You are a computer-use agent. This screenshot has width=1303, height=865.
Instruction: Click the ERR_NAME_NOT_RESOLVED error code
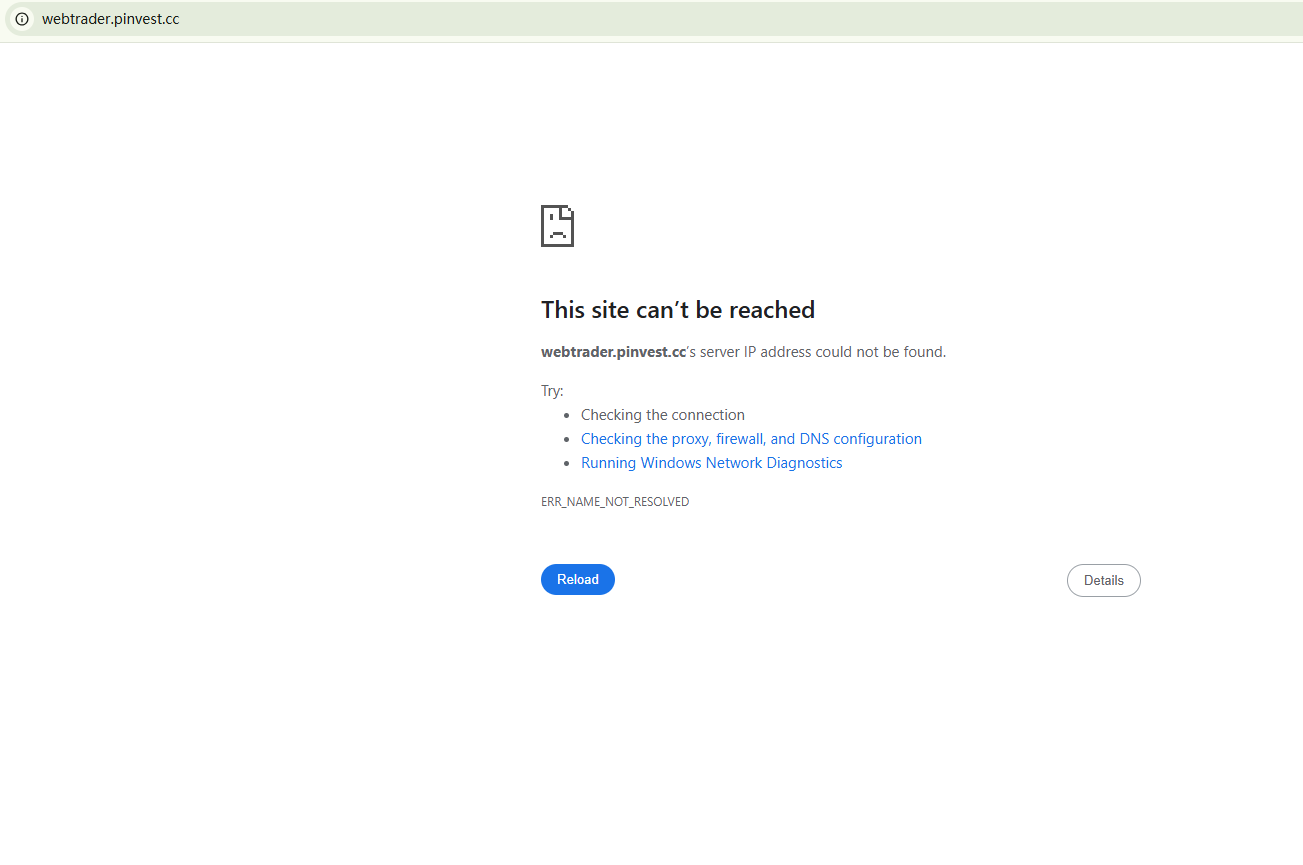(615, 502)
